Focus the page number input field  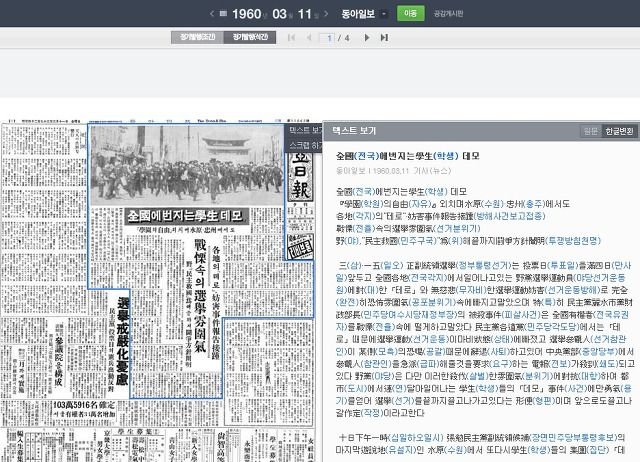[327, 38]
